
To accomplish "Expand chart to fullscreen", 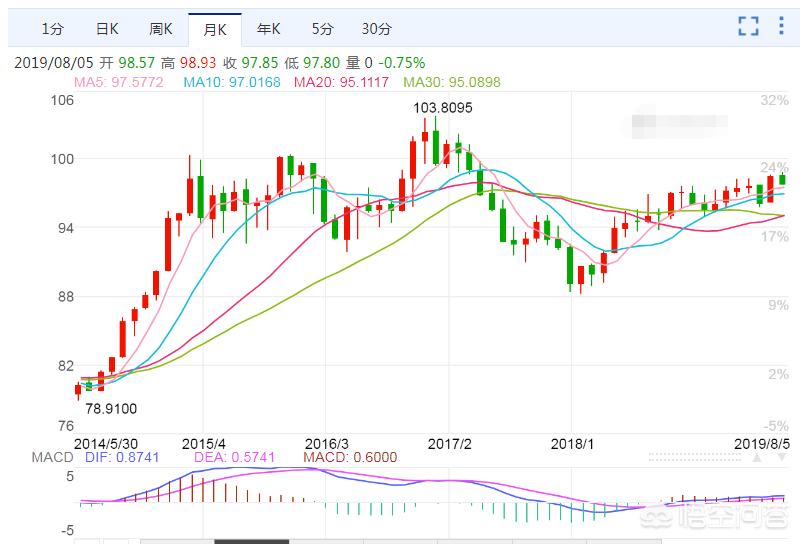I will [748, 26].
